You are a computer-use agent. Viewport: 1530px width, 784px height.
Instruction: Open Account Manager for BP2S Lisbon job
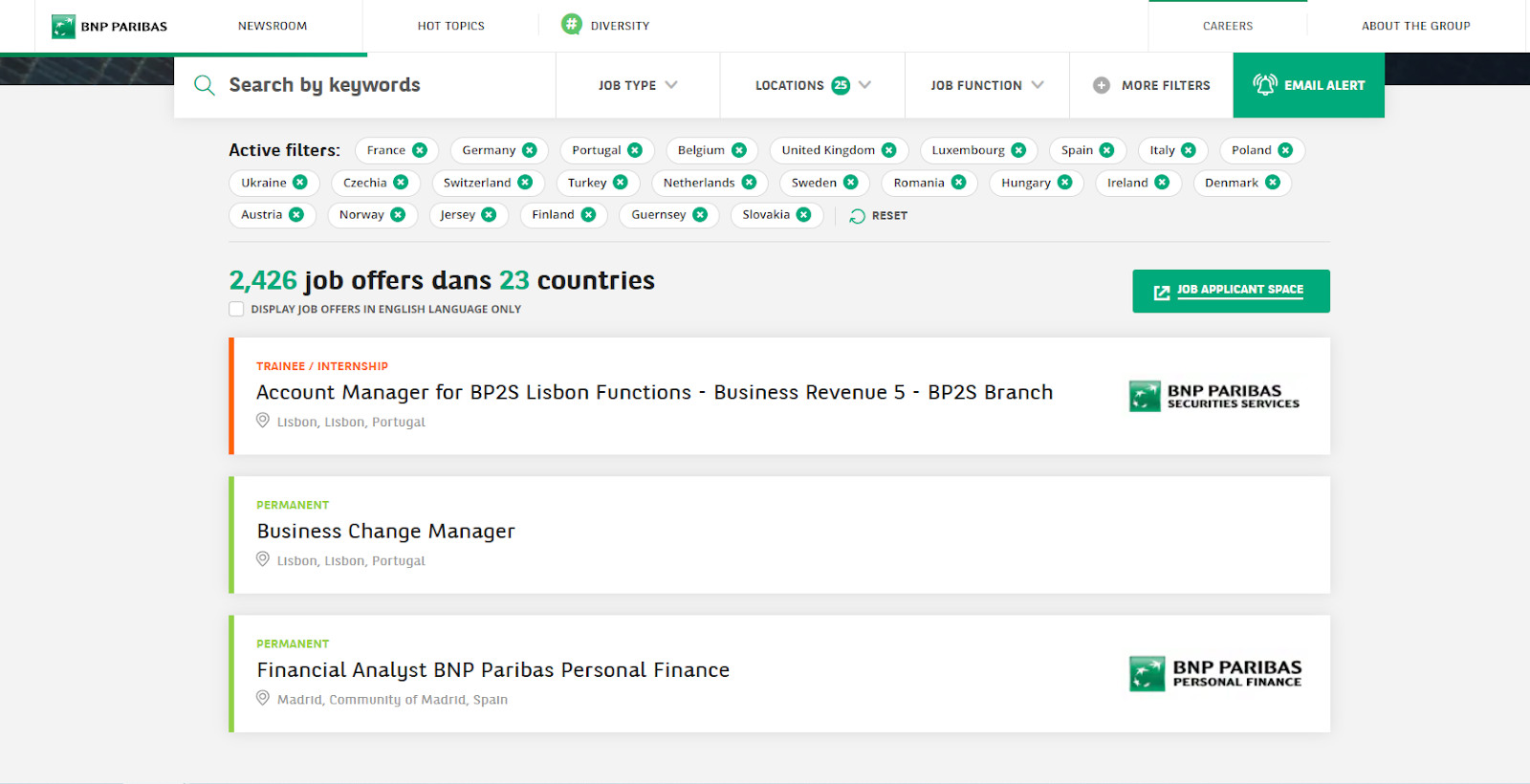(654, 392)
